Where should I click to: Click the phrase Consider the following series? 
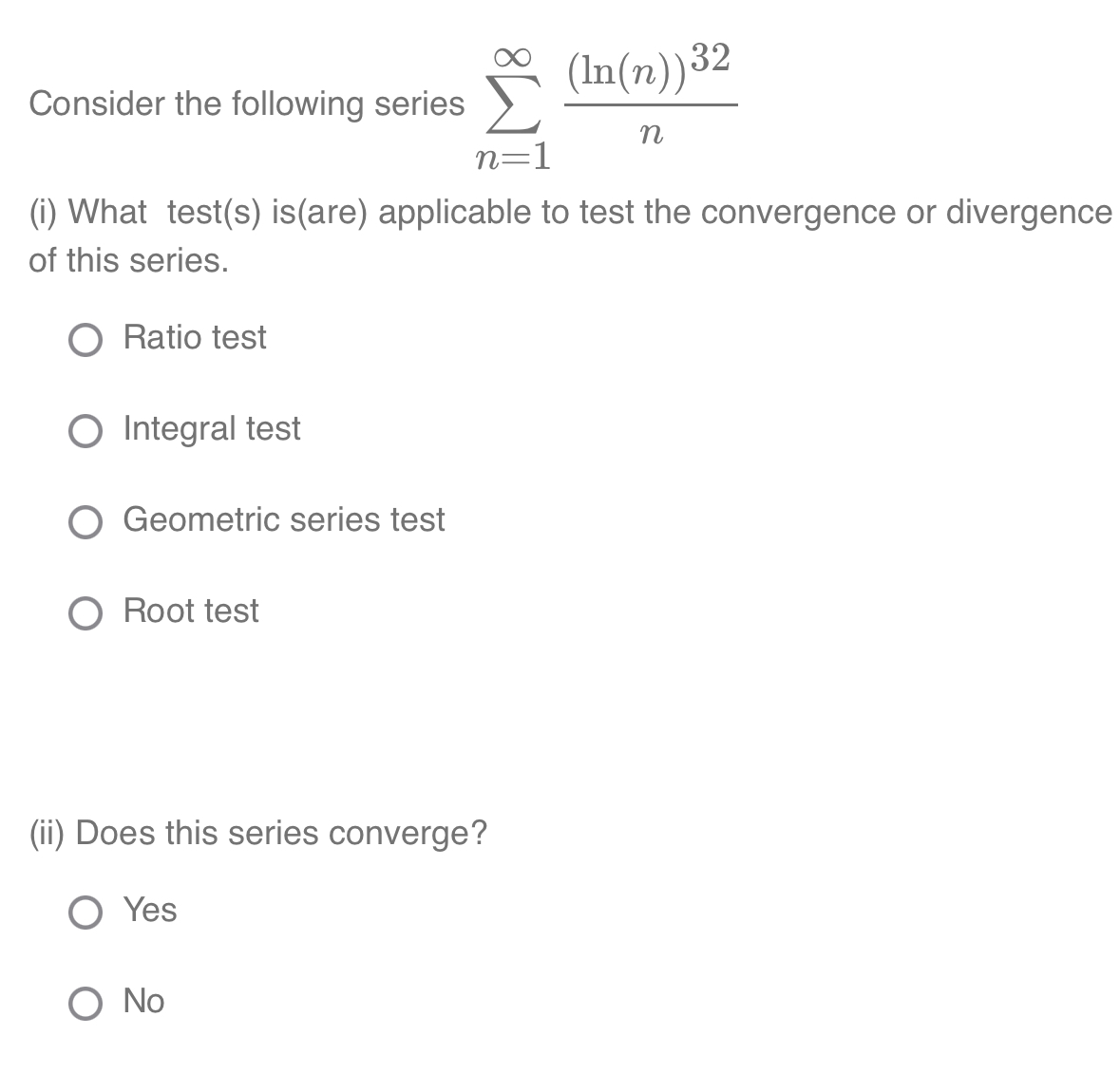(245, 104)
